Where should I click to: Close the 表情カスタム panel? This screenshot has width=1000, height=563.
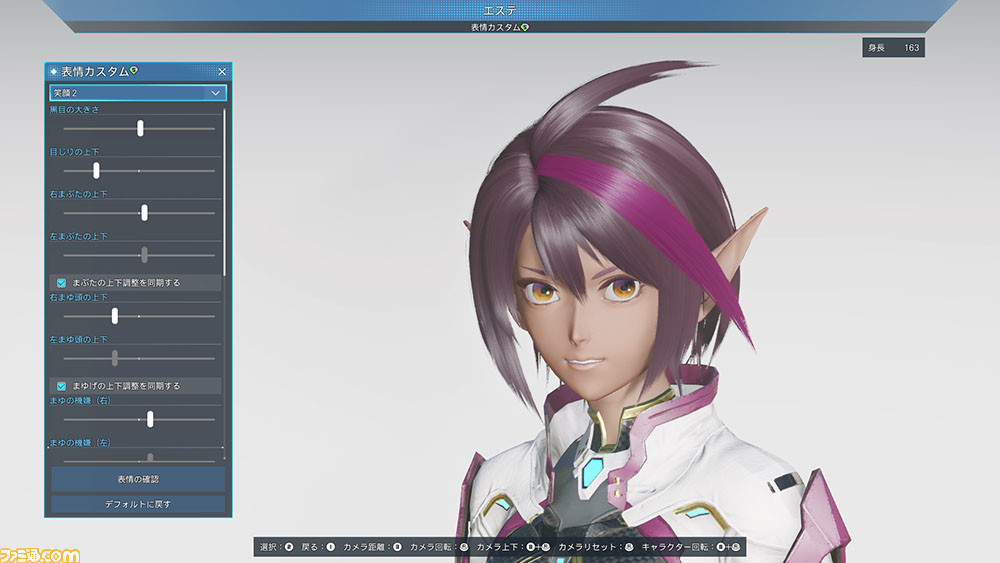[x=222, y=71]
